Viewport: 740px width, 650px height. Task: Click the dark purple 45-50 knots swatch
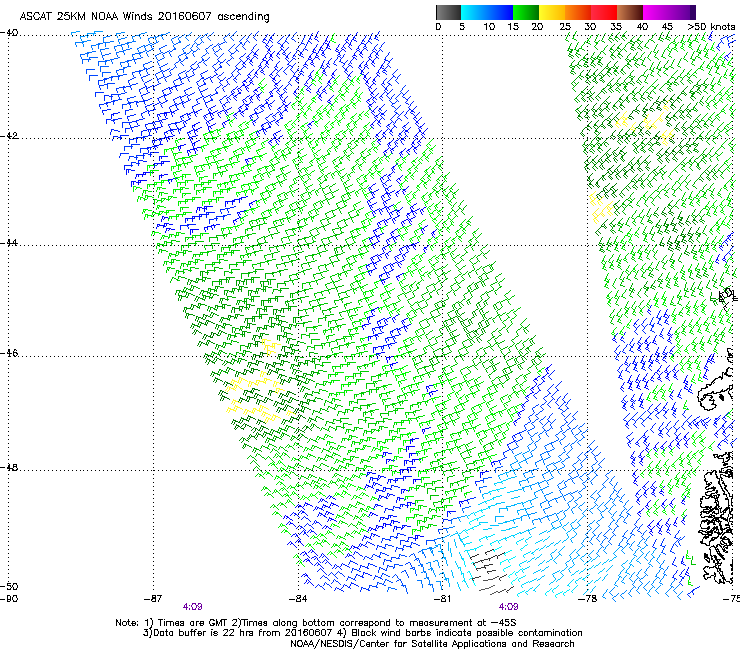point(682,12)
